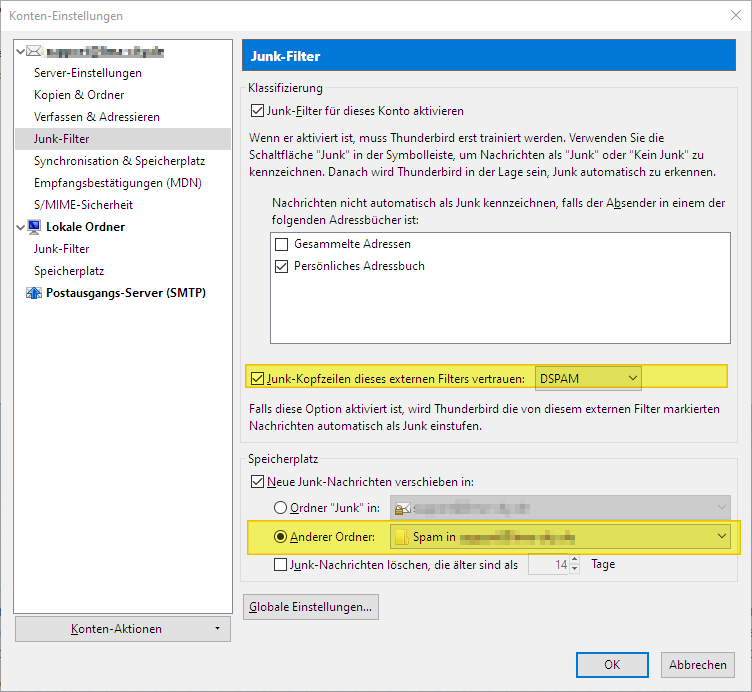Select the Ordner "Junk" in radio button

281,508
